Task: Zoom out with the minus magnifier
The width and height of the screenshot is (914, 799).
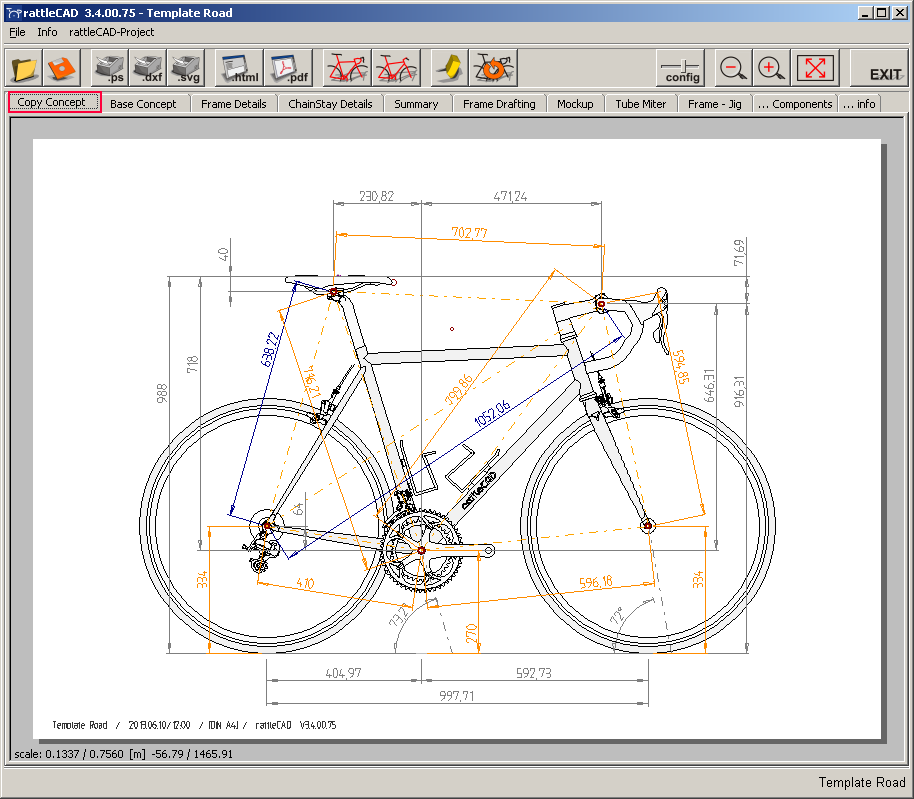Action: pos(733,68)
